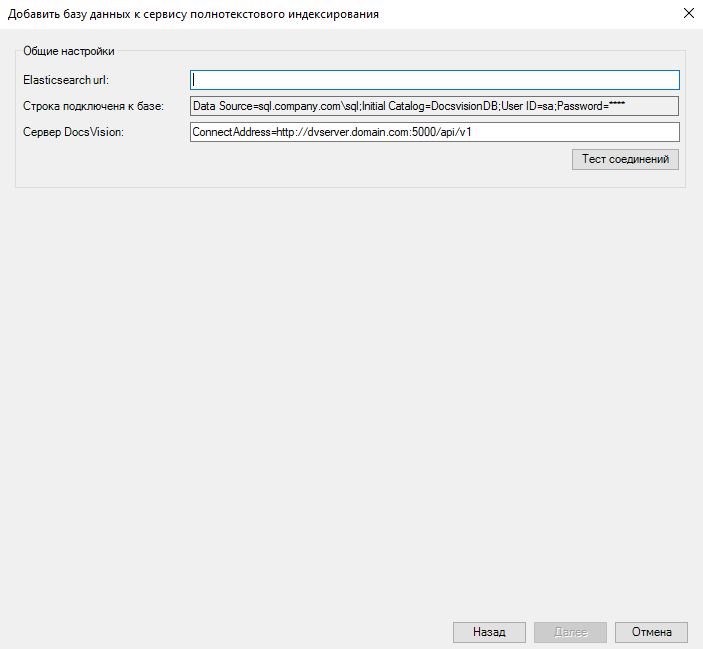The width and height of the screenshot is (703, 649).
Task: Cancel the dialog with Отмена
Action: pyautogui.click(x=651, y=632)
